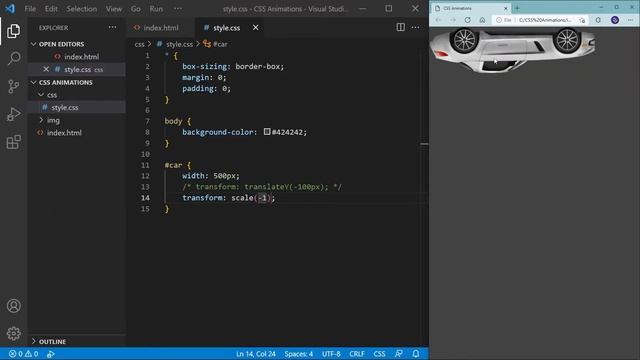Open the View menu
This screenshot has height=360, width=640.
point(113,9)
